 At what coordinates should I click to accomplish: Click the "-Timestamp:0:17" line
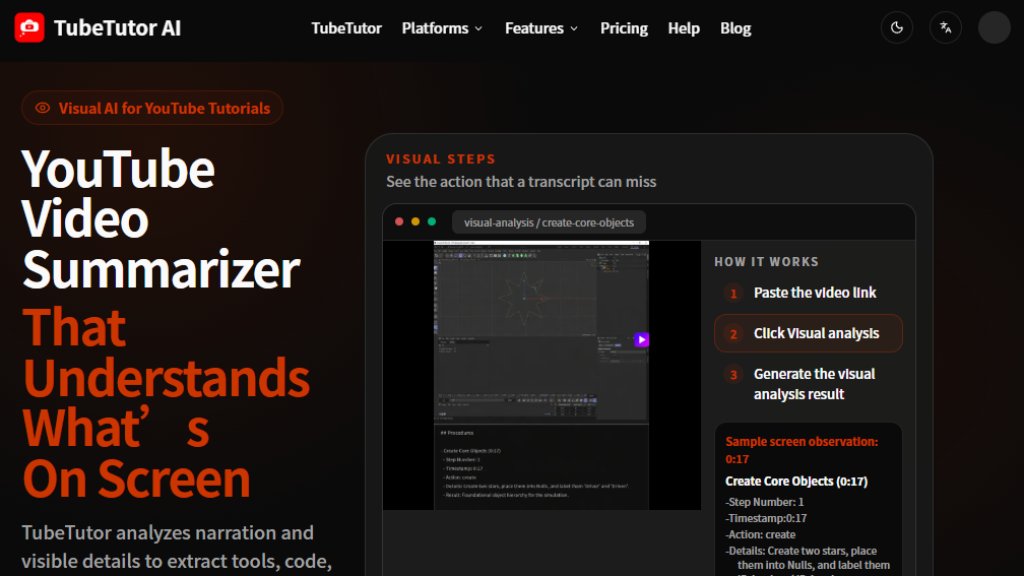765,519
